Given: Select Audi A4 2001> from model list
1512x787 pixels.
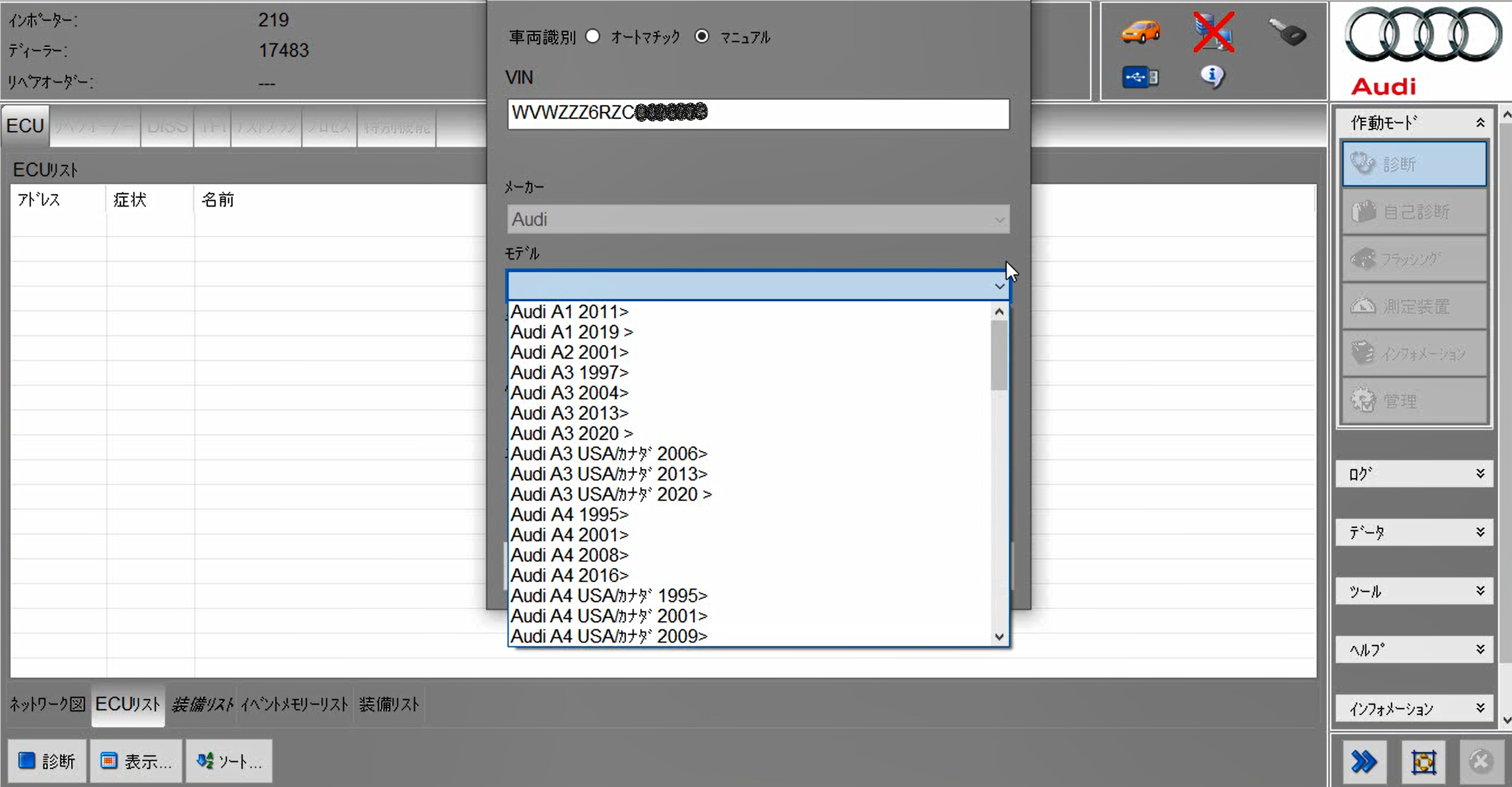Looking at the screenshot, I should click(x=750, y=535).
